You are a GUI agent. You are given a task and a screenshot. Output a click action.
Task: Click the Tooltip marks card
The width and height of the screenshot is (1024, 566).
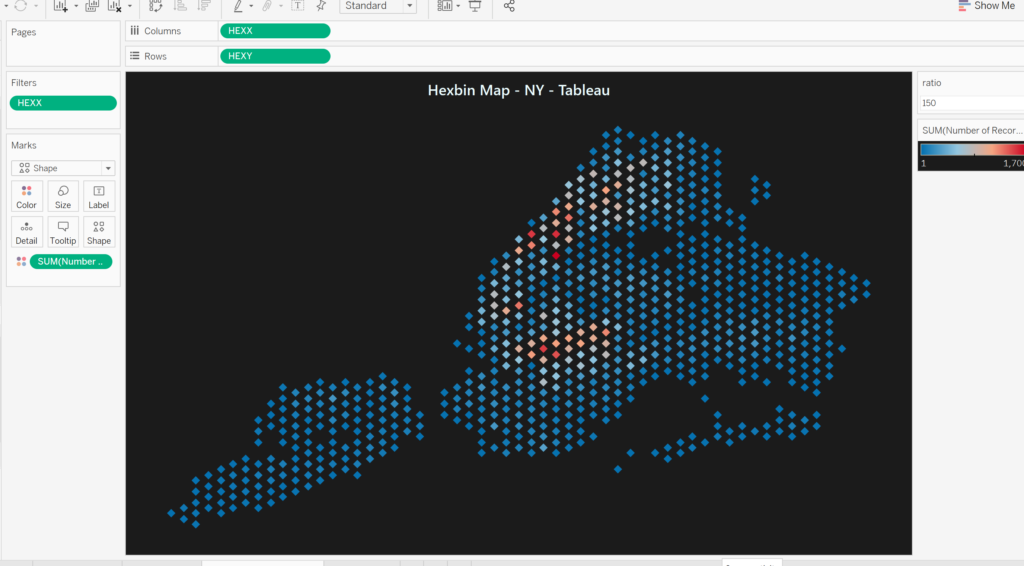(x=63, y=232)
